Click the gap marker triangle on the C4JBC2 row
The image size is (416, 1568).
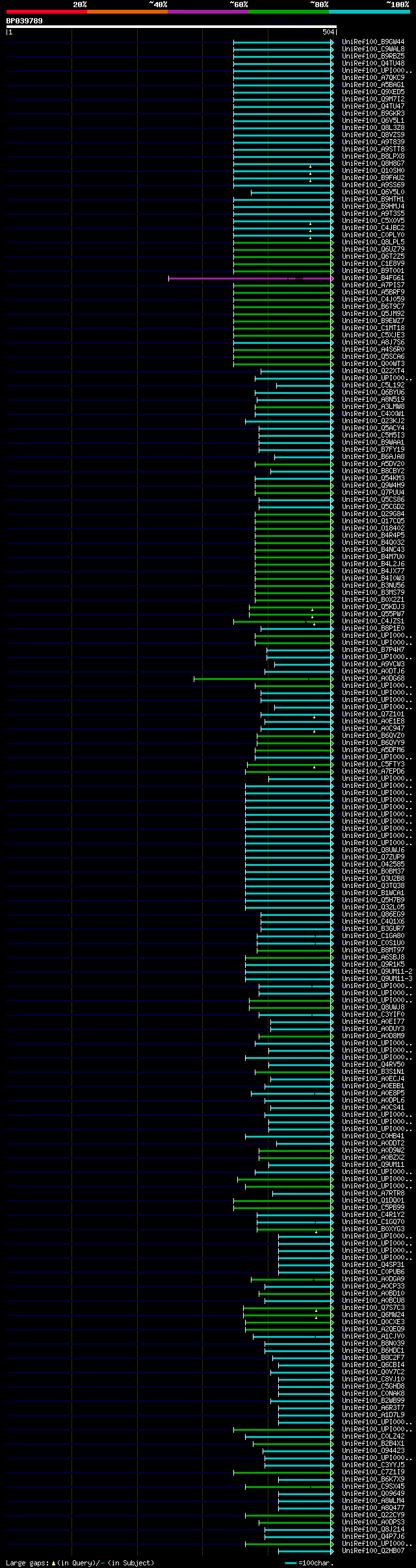tap(310, 231)
